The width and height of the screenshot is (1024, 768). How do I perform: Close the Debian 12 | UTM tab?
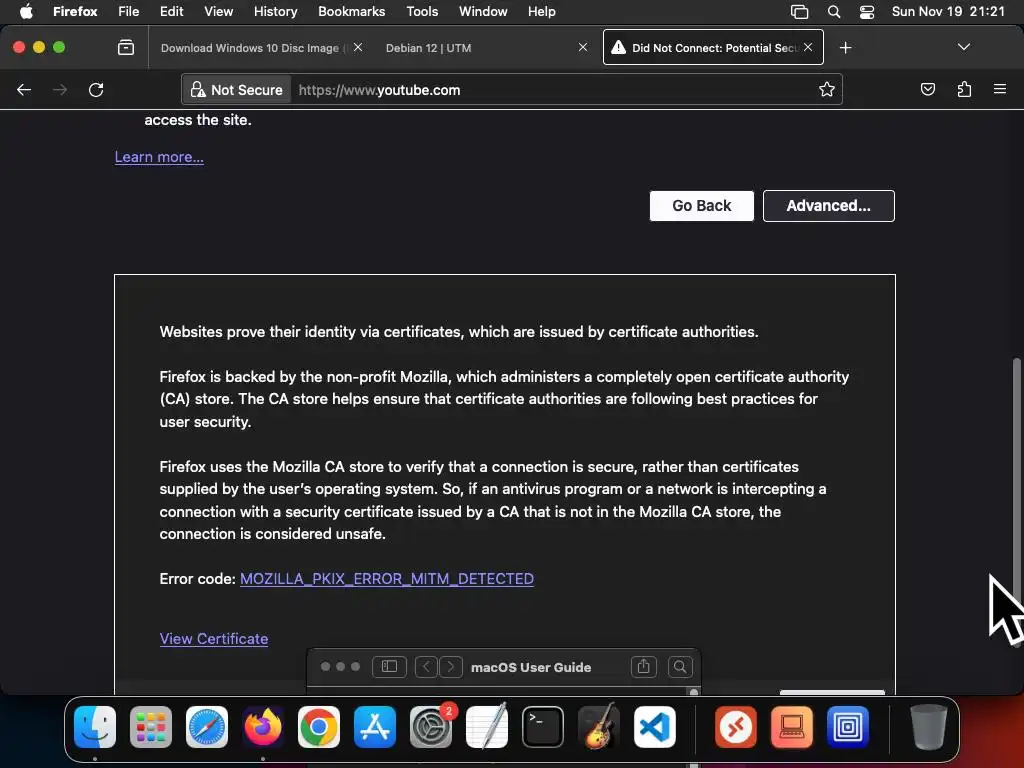[583, 47]
